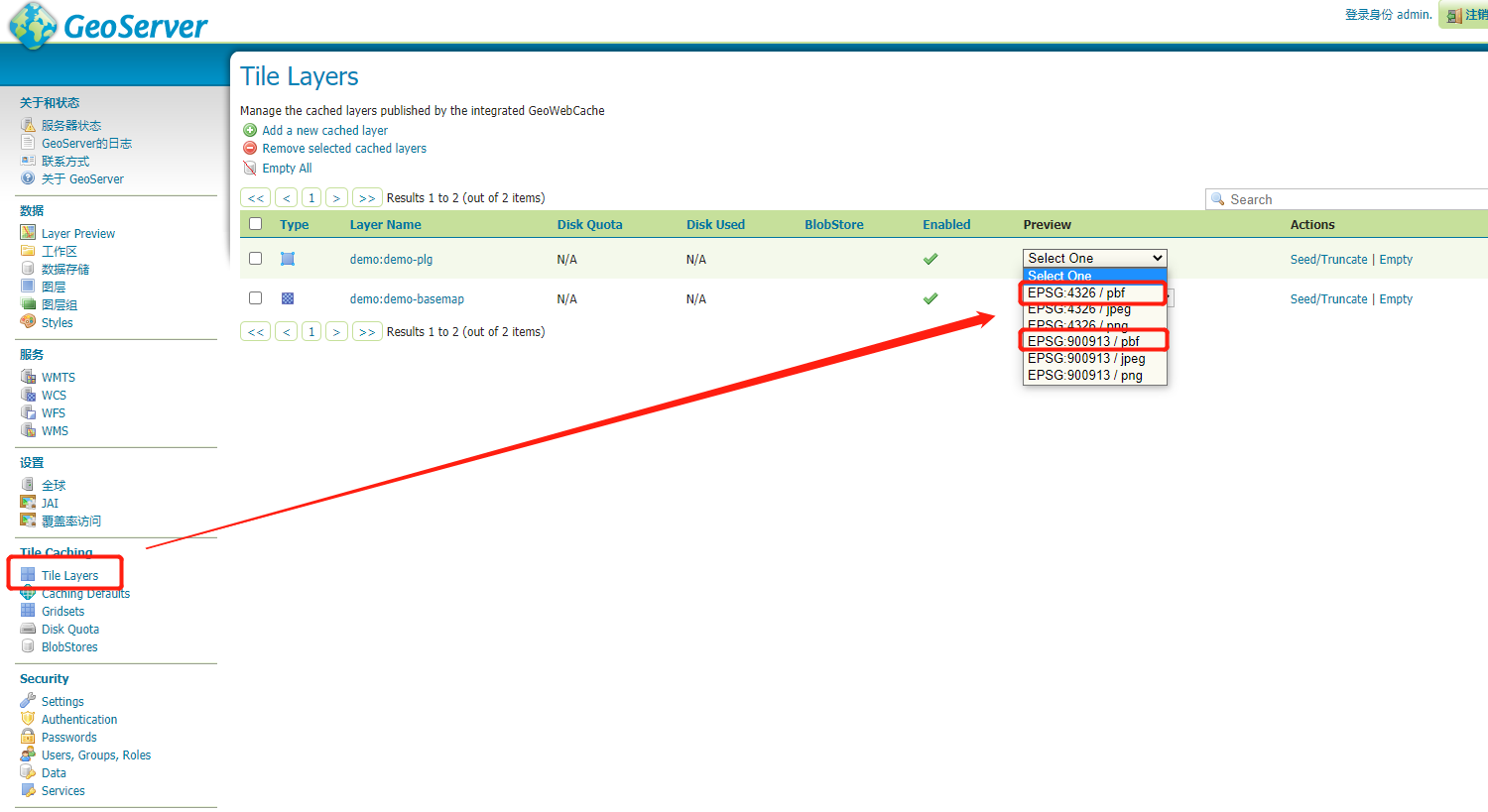Toggle the select-all checkbox in table header
The height and width of the screenshot is (812, 1488).
coord(256,224)
